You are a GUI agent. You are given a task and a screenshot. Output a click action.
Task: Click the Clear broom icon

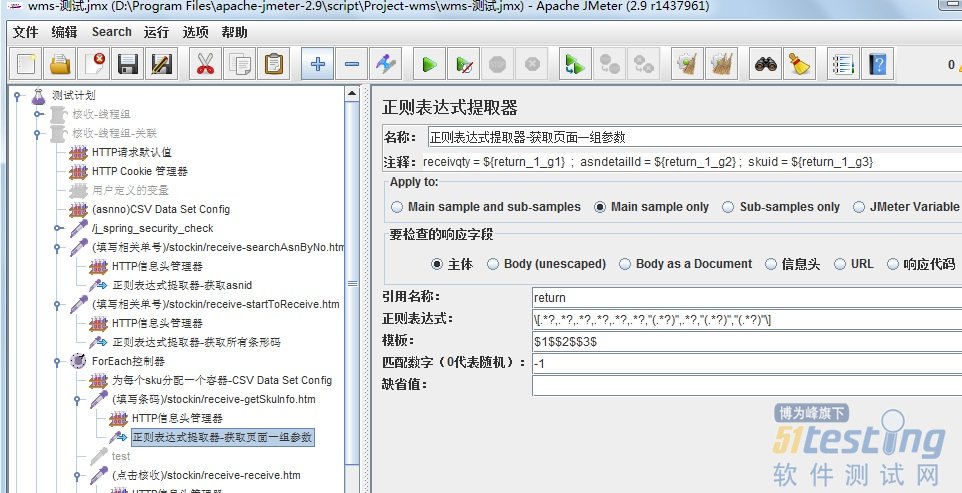[x=687, y=64]
